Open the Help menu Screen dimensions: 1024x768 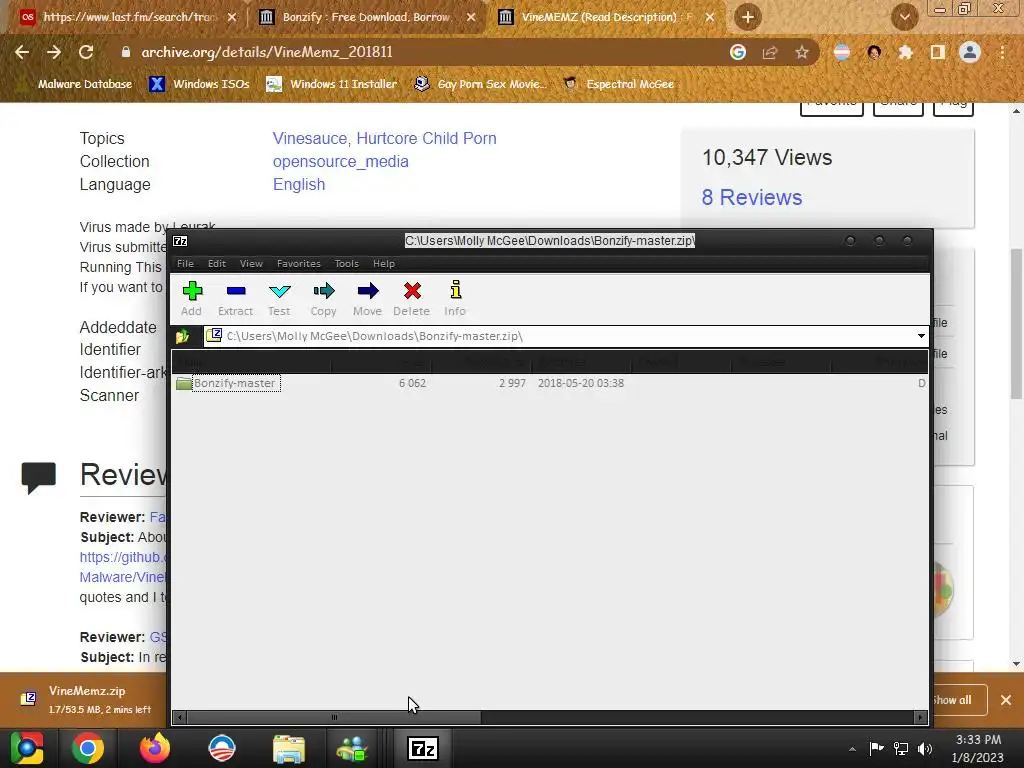[x=384, y=263]
